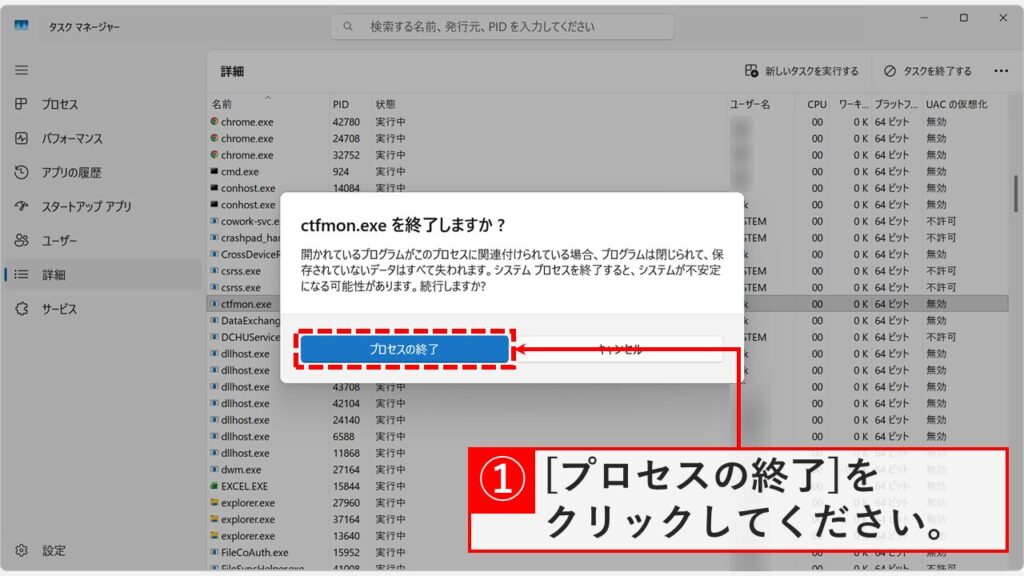Click 新しいタスクを実行する button
Screen dimensions: 1024x576
802,71
